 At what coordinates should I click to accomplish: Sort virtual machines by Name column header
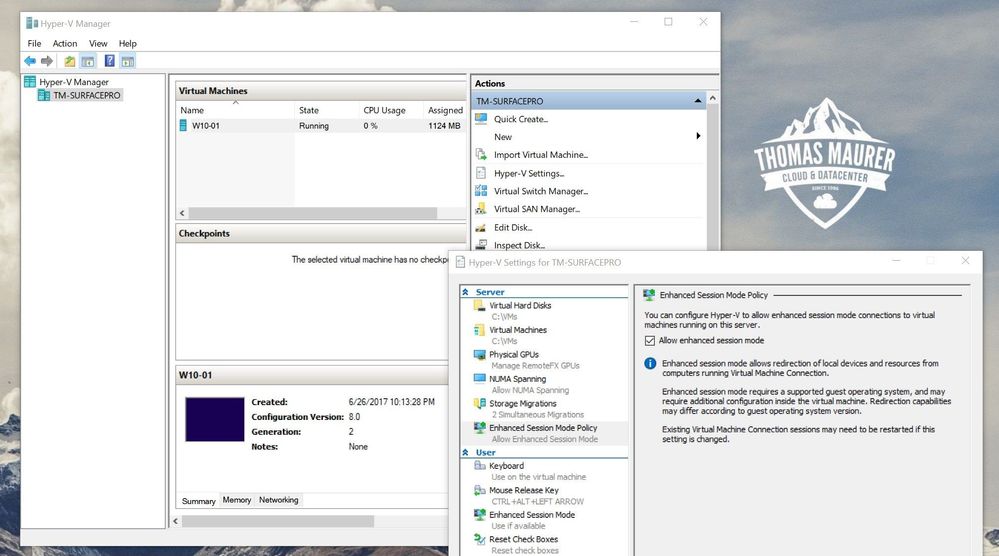tap(235, 110)
